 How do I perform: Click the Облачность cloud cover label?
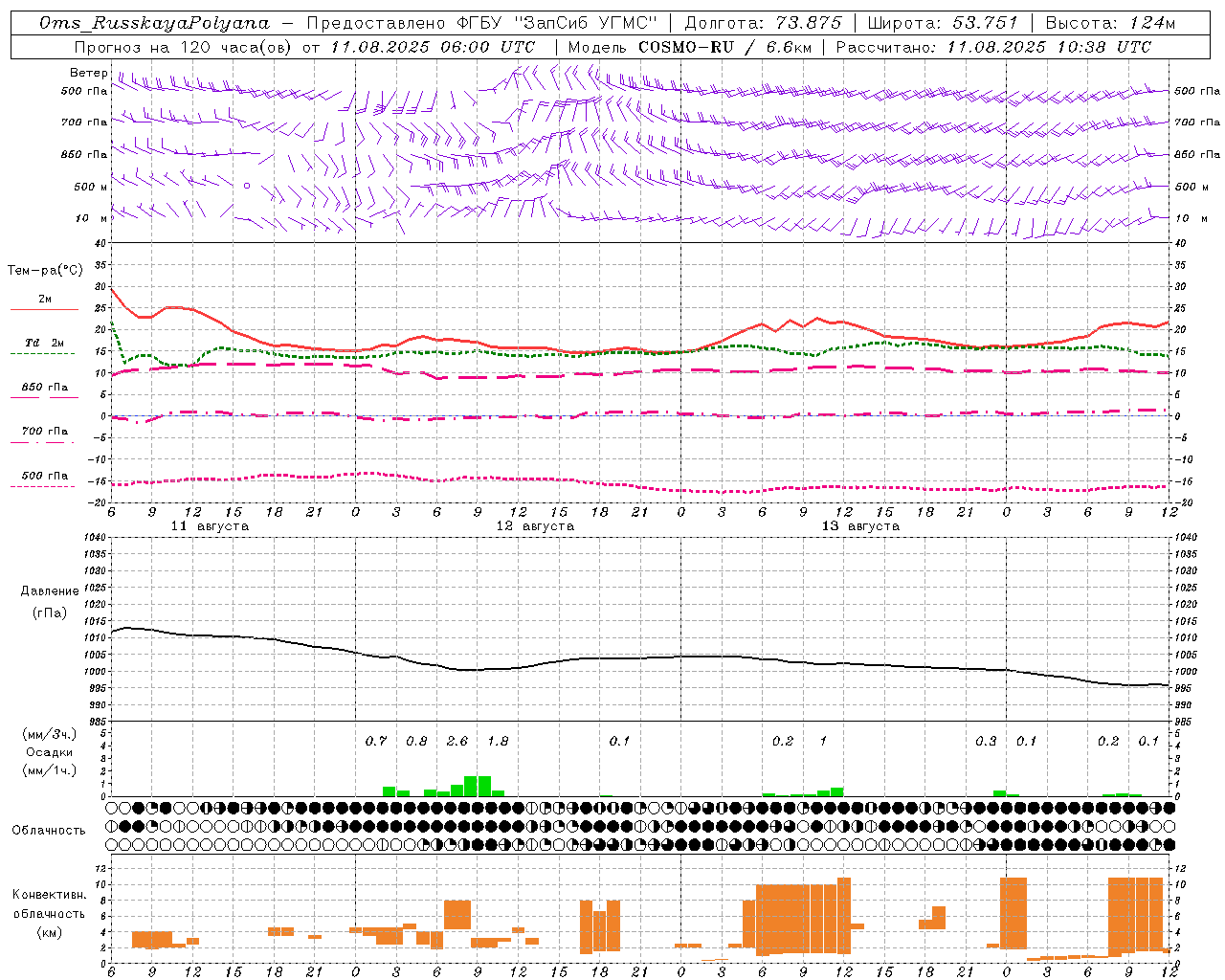(x=49, y=830)
